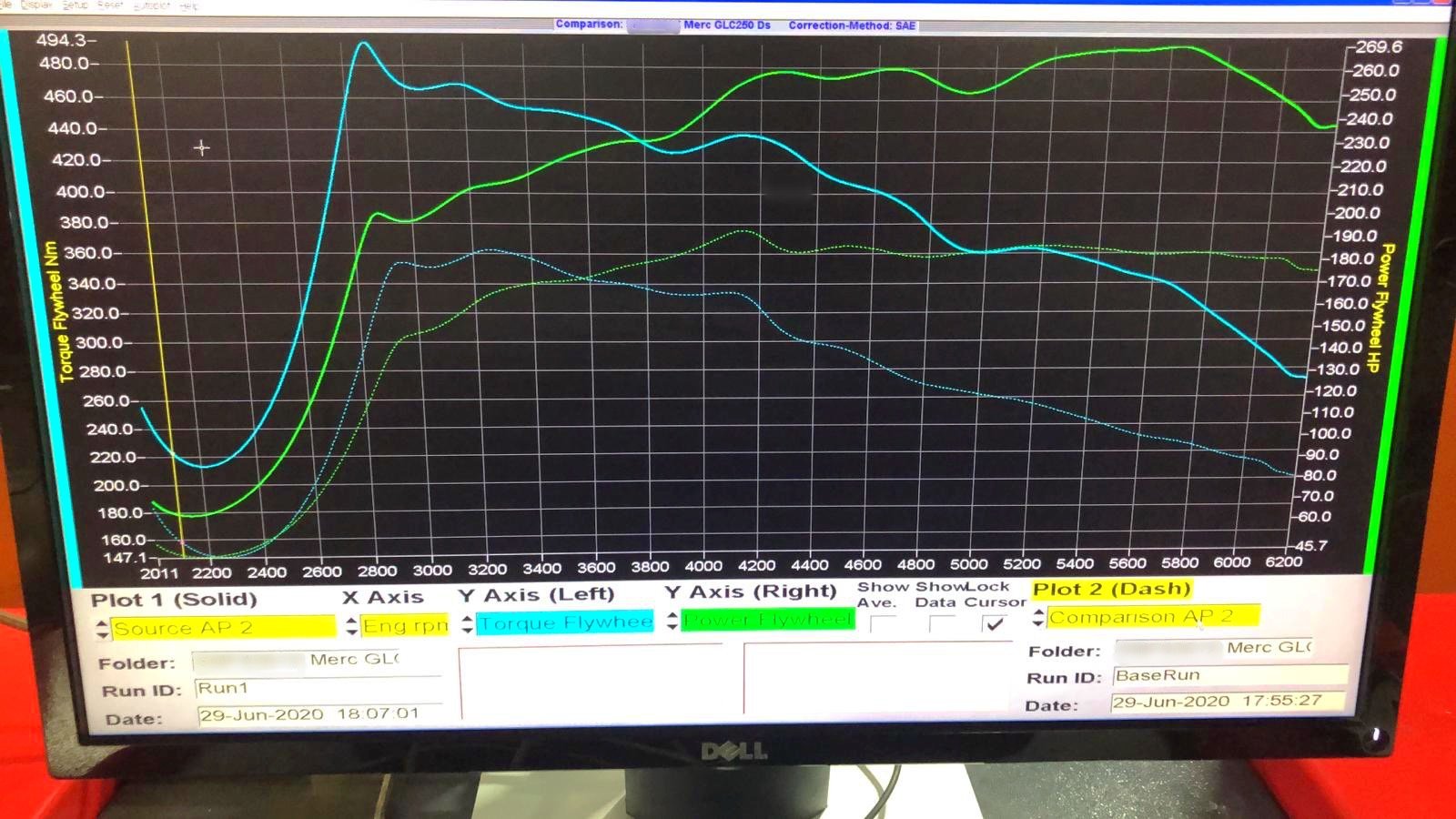Screen dimensions: 1456x819
Task: Uncheck the Lock Cursor checkbox
Action: click(x=994, y=623)
